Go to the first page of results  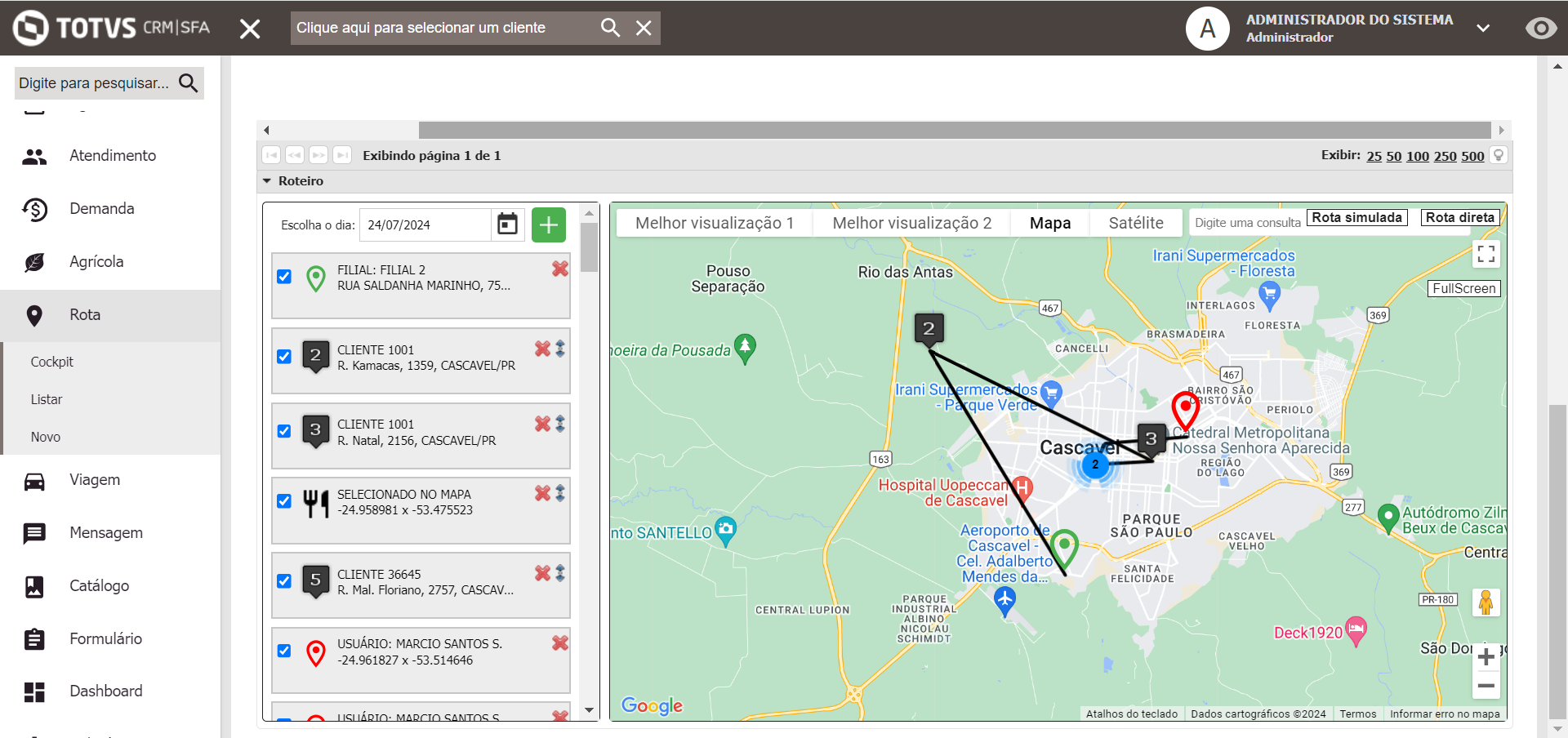coord(271,155)
